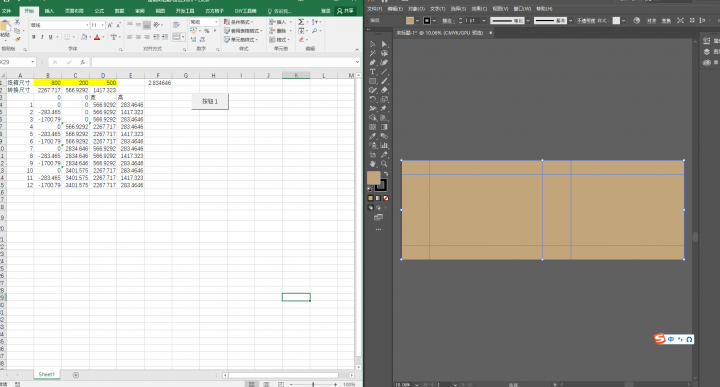Image resolution: width=720 pixels, height=387 pixels.
Task: Activate the Zoom magnifier tool
Action: tap(384, 164)
